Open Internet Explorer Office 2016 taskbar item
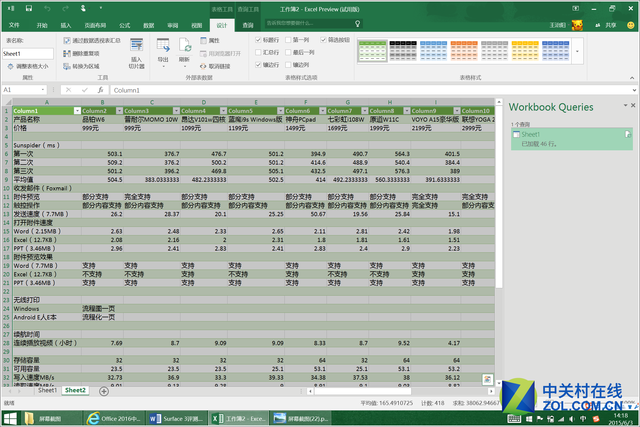 tap(114, 418)
